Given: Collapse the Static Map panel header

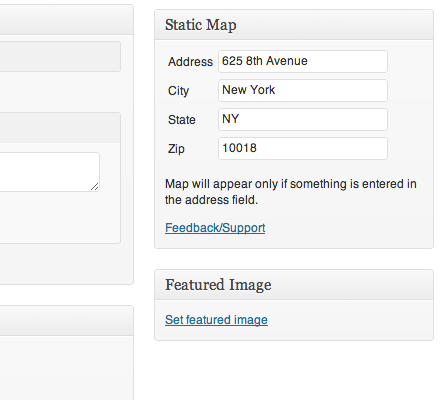Looking at the screenshot, I should (294, 25).
